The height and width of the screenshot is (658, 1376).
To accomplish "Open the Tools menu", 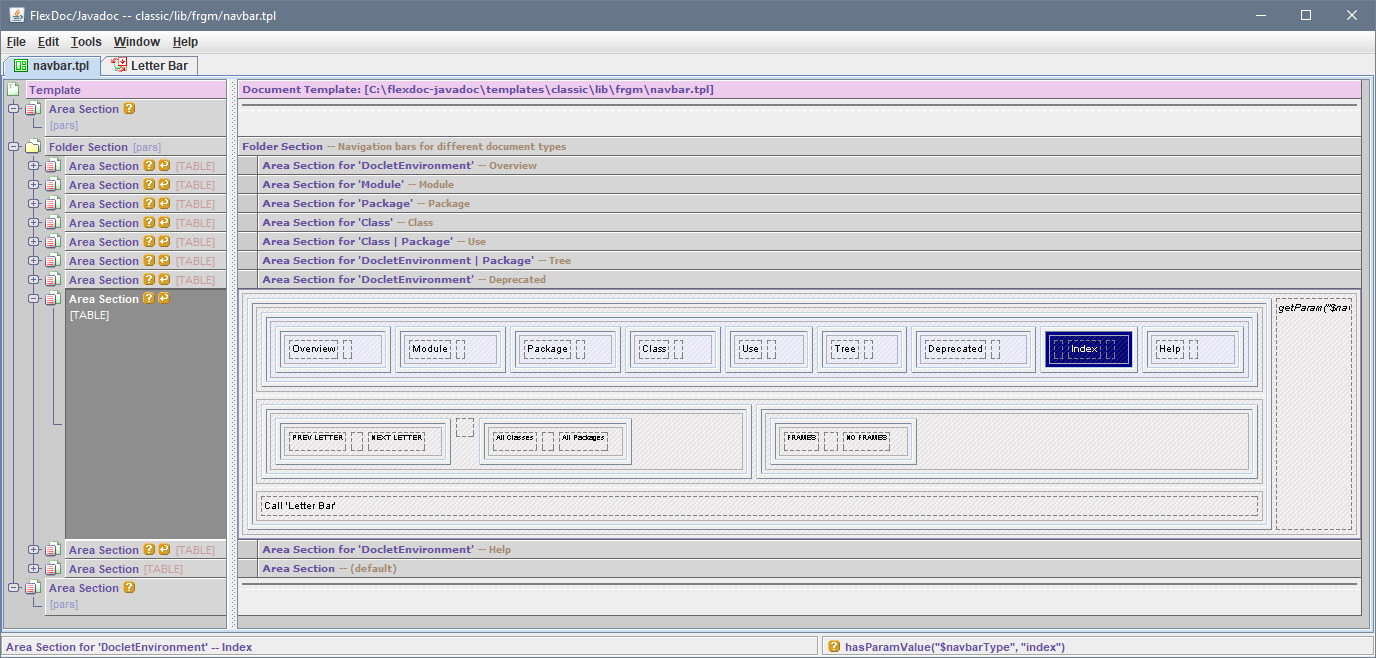I will [86, 42].
